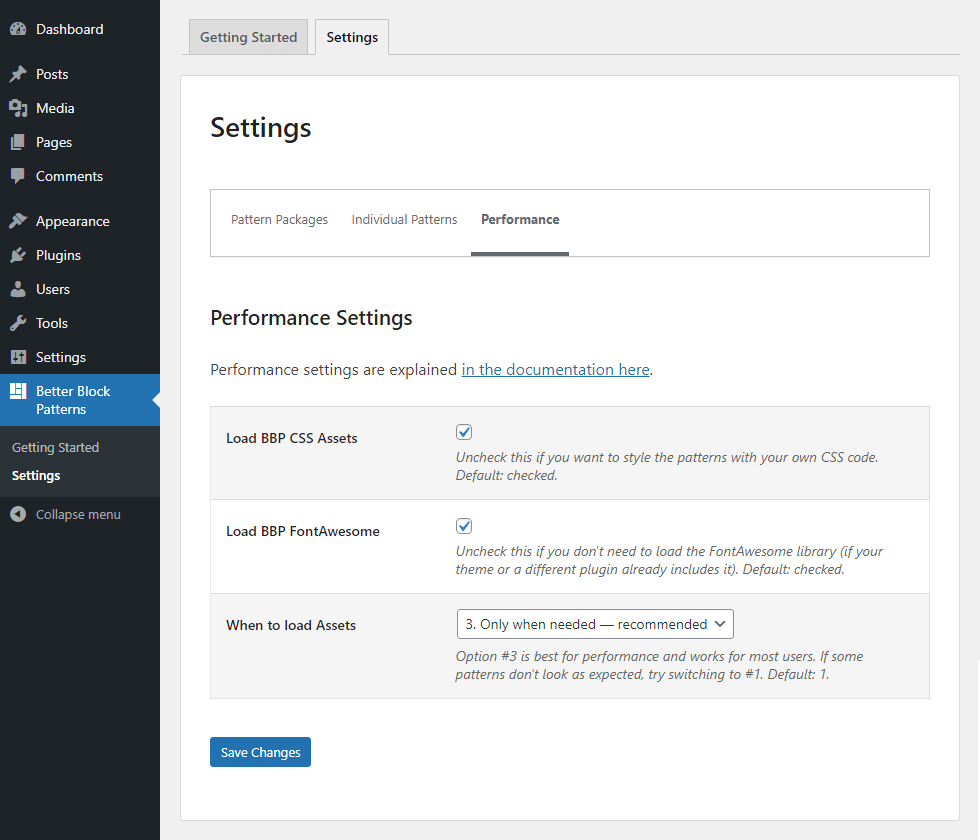Click the Appearance paintbrush icon

click(18, 221)
